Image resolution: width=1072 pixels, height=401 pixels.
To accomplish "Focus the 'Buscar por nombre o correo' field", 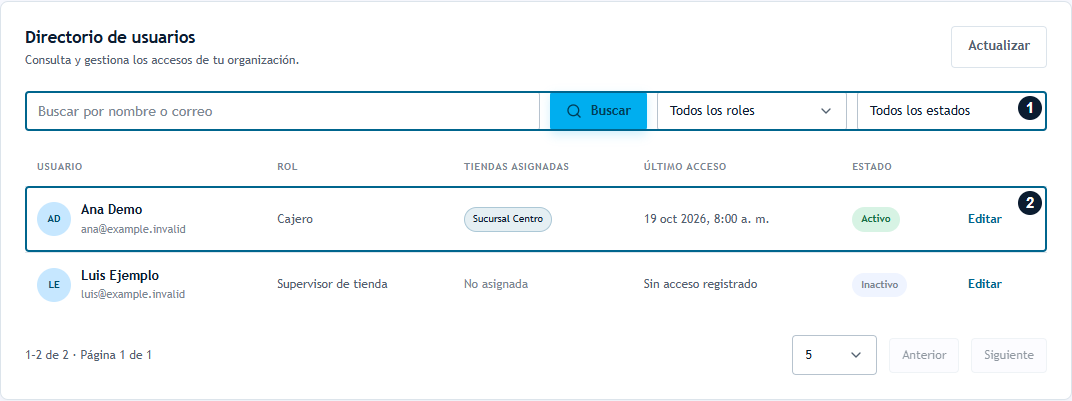I will pos(283,111).
